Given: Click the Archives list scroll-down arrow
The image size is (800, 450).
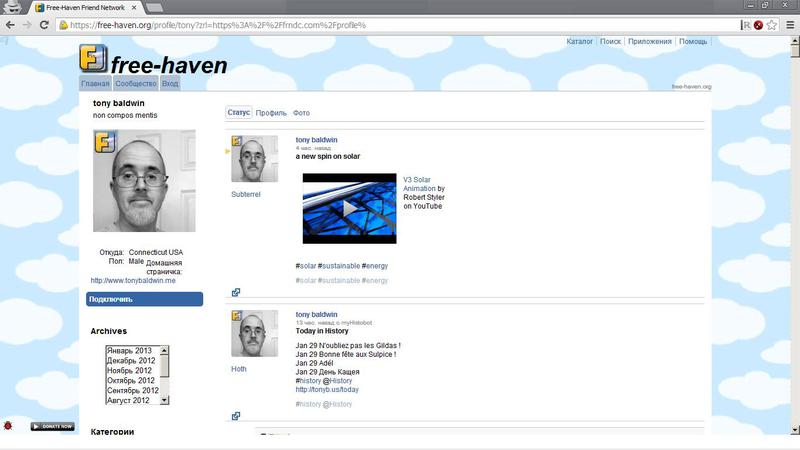Looking at the screenshot, I should point(164,401).
